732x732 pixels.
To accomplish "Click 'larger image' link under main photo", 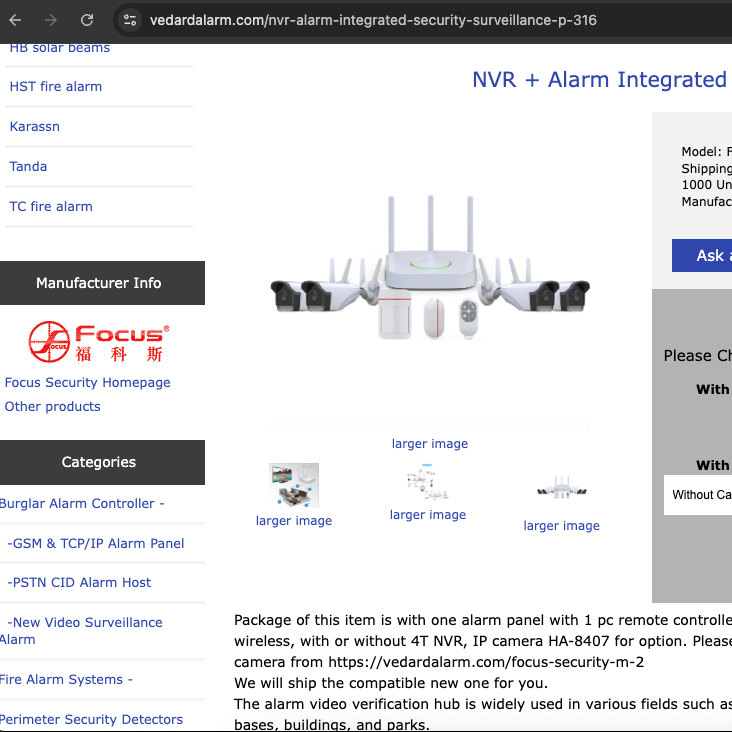I will tap(430, 443).
